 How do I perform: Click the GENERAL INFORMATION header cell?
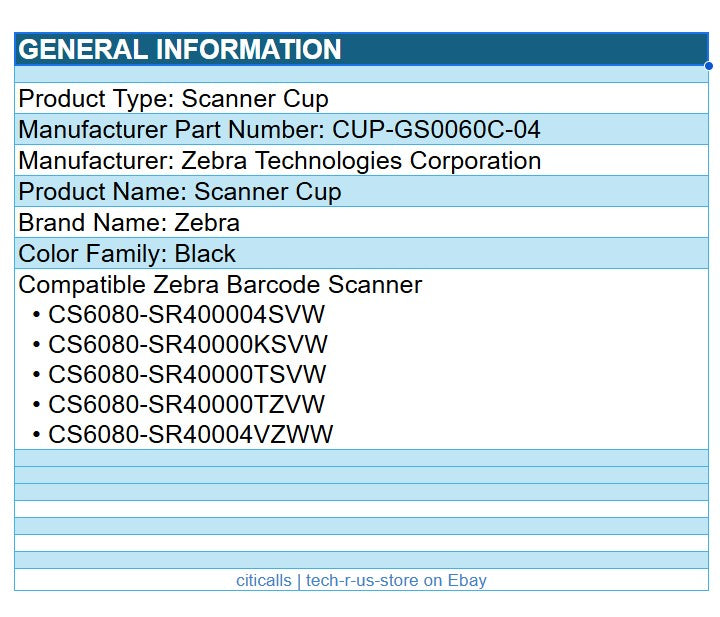(x=180, y=49)
